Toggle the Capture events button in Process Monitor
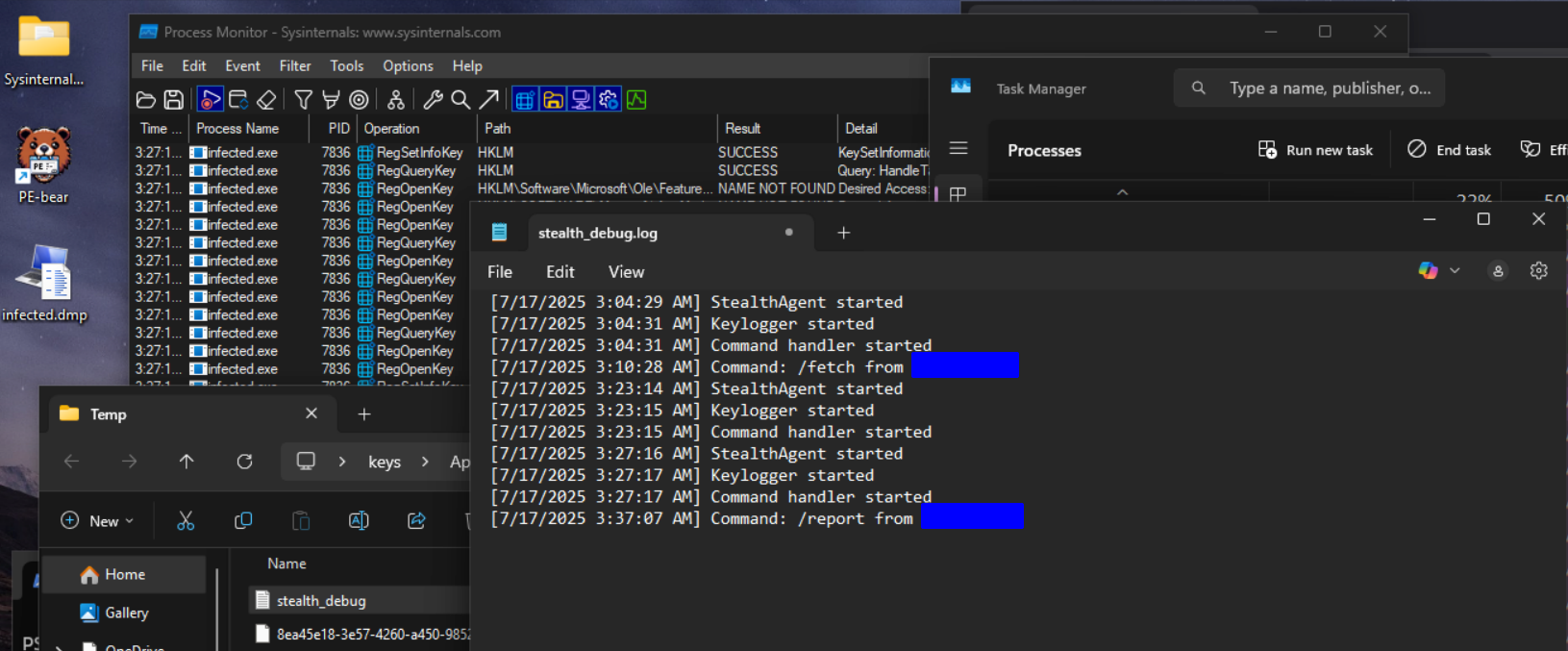The image size is (1568, 651). (211, 99)
